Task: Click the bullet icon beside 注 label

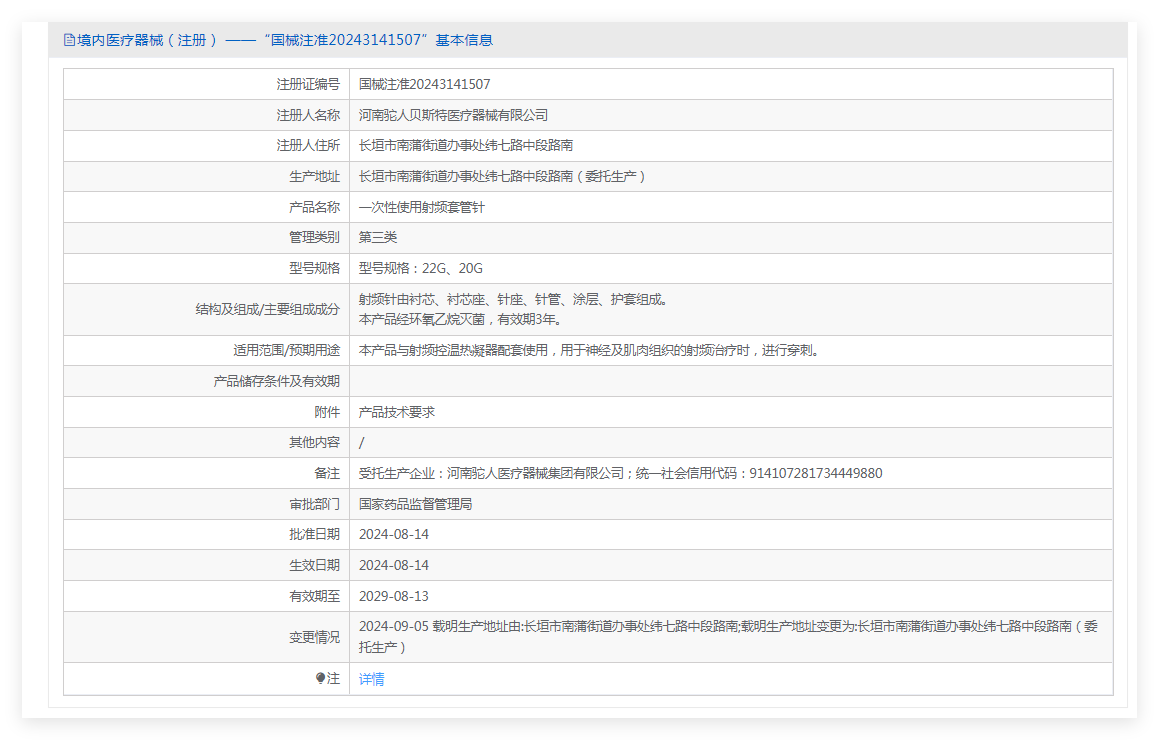Action: (x=320, y=678)
